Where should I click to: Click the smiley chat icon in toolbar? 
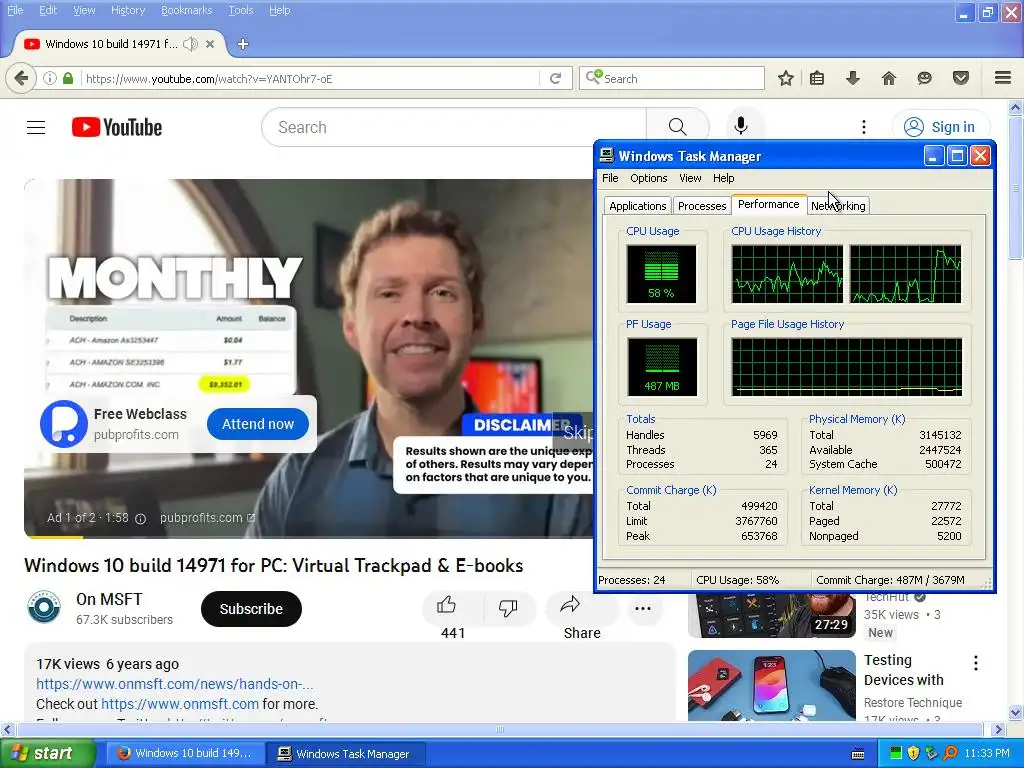coord(924,78)
